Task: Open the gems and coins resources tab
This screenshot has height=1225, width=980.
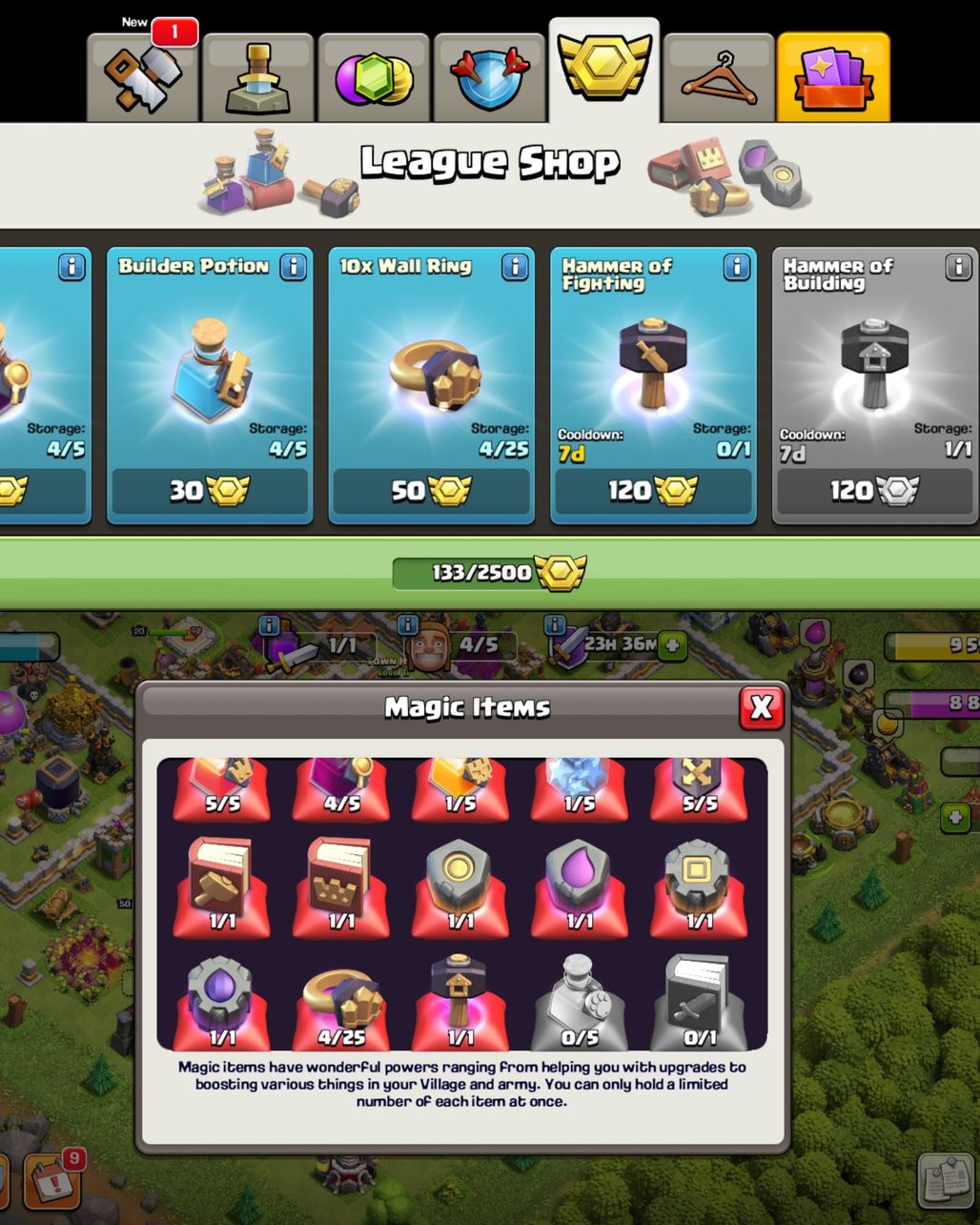Action: tap(374, 77)
